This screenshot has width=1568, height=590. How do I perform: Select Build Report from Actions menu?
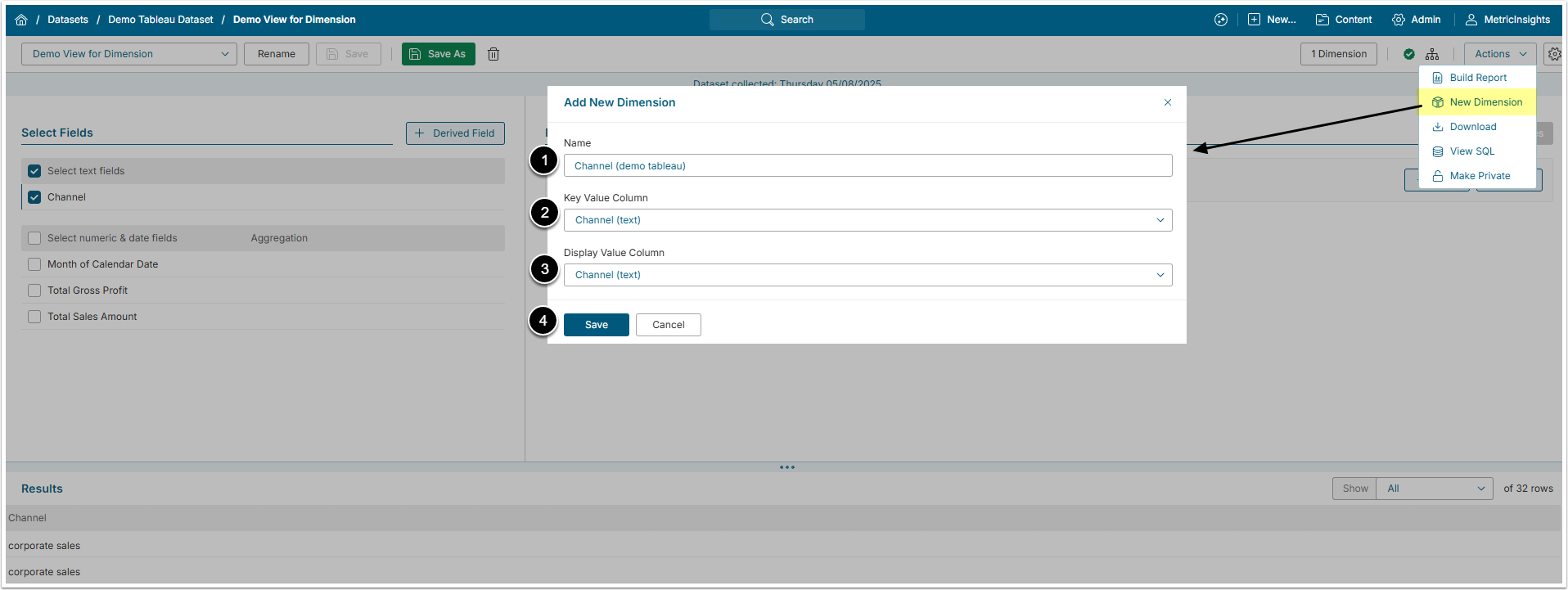(x=1477, y=78)
